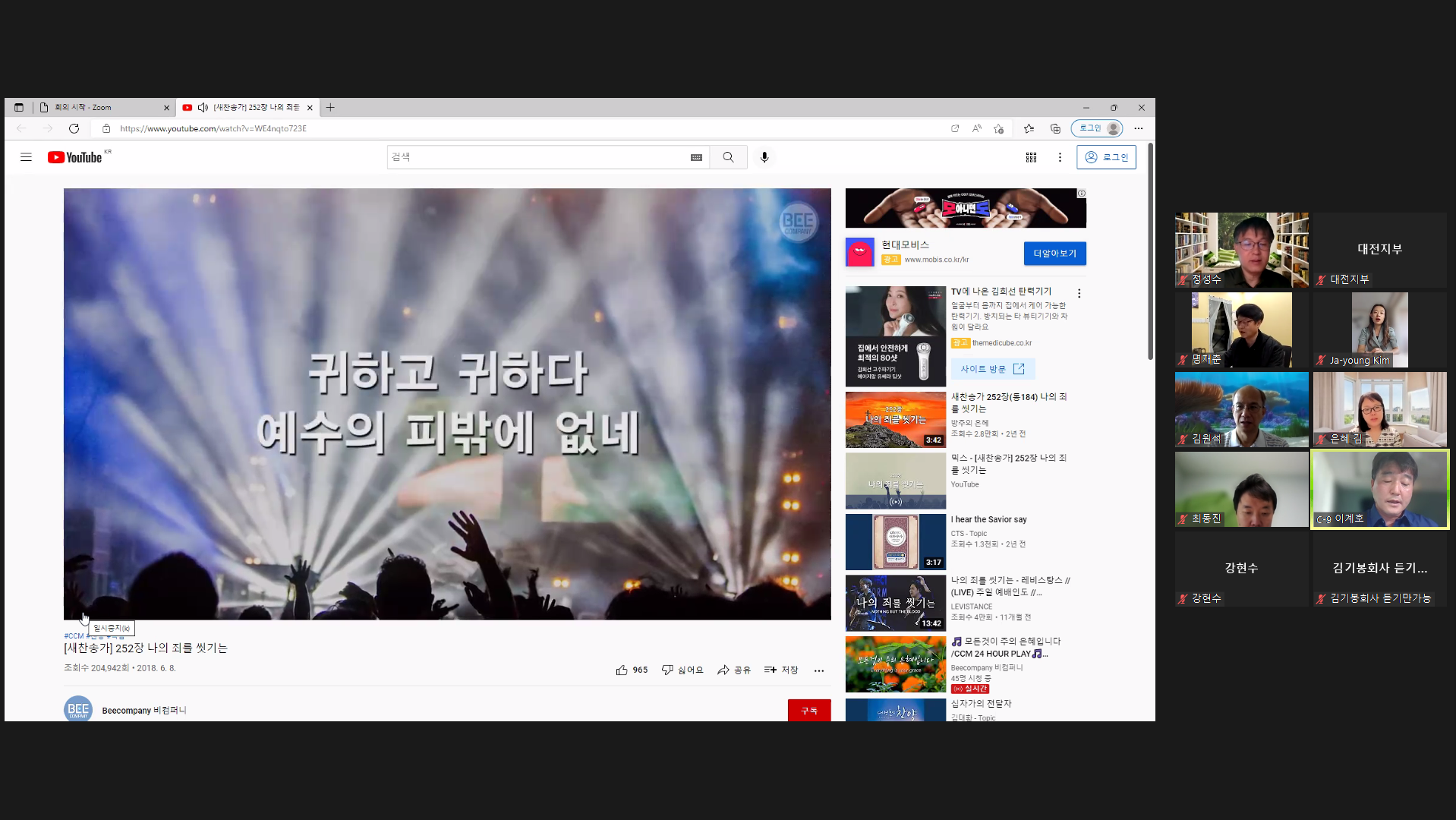Screen dimensions: 1456x820
Task: Open the 십자가의 전달자 video title
Action: (981, 704)
